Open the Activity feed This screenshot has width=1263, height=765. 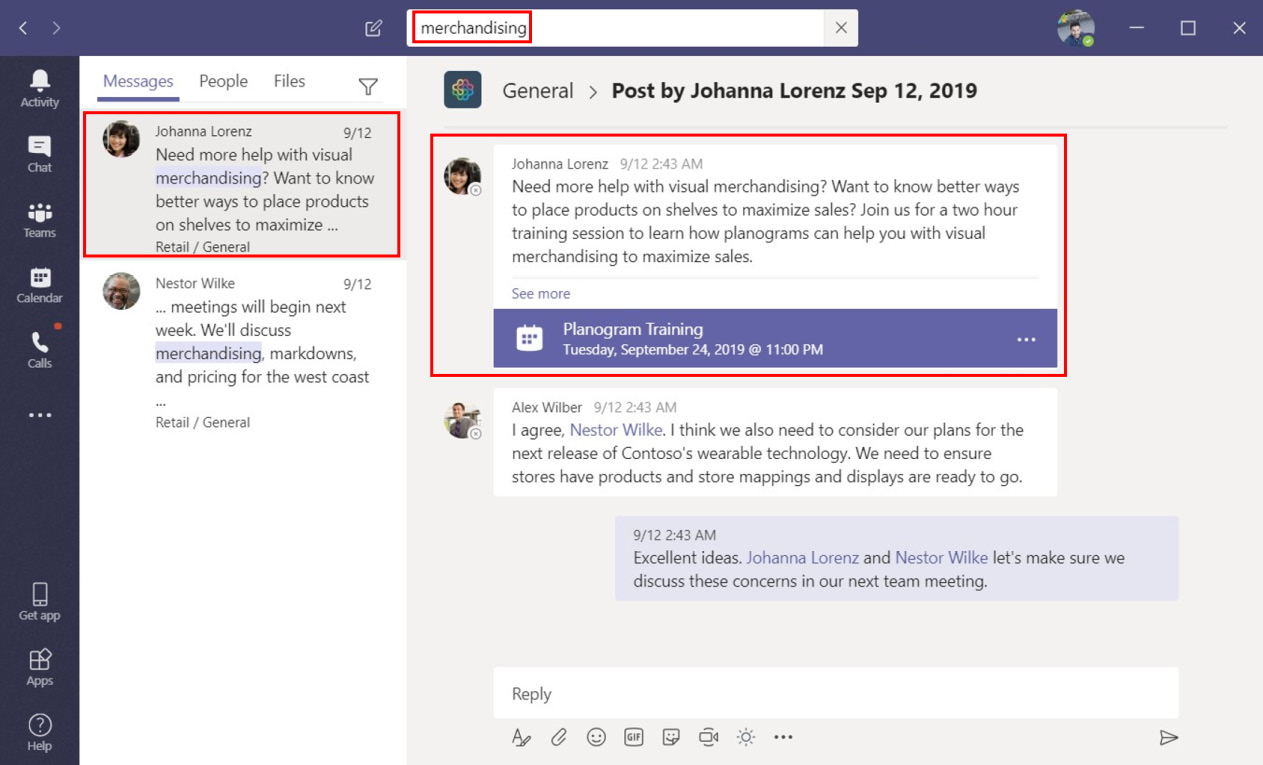(x=40, y=88)
